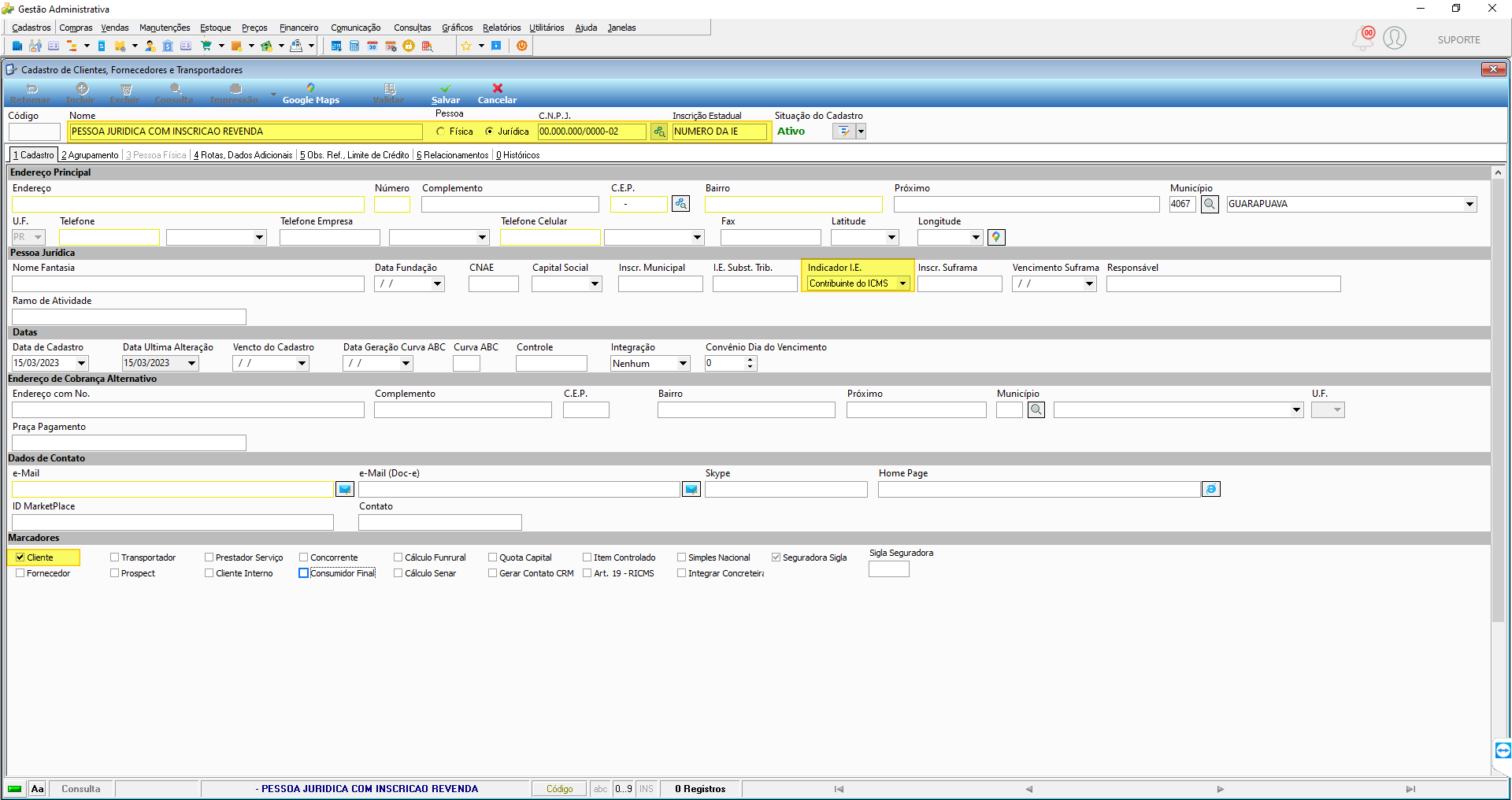The image size is (1512, 800).
Task: Open the Situação do Cadastro dropdown arrow
Action: pos(861,131)
